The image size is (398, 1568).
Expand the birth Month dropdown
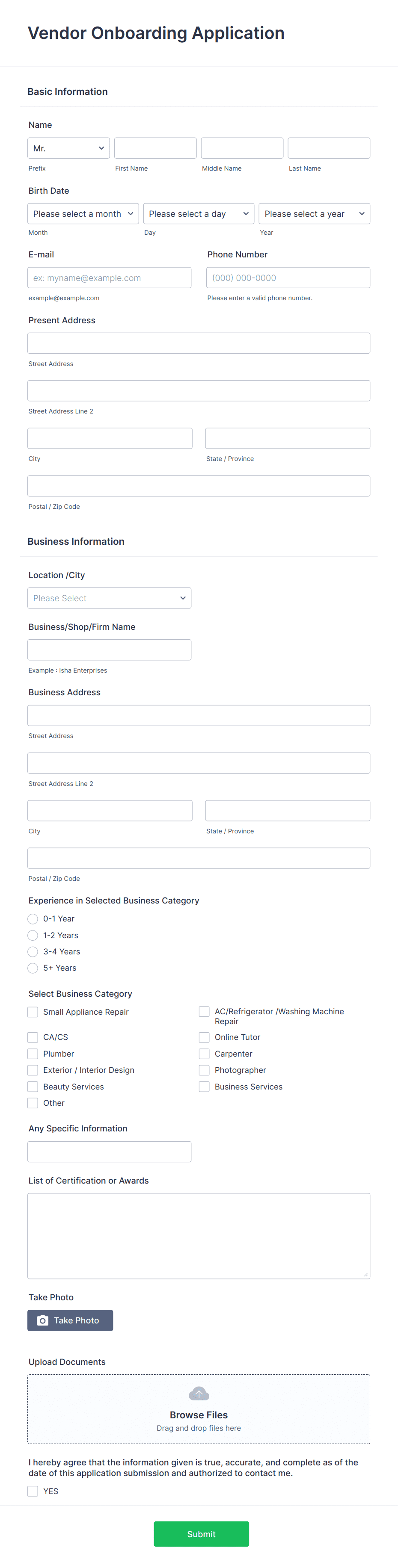pyautogui.click(x=83, y=214)
